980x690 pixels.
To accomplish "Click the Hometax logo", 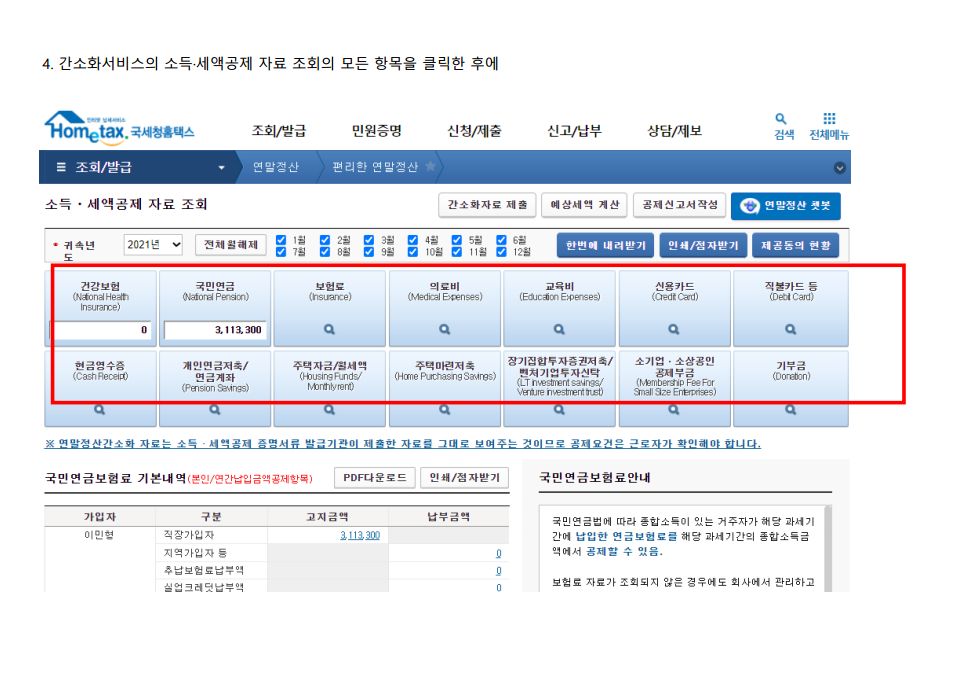I will 119,128.
